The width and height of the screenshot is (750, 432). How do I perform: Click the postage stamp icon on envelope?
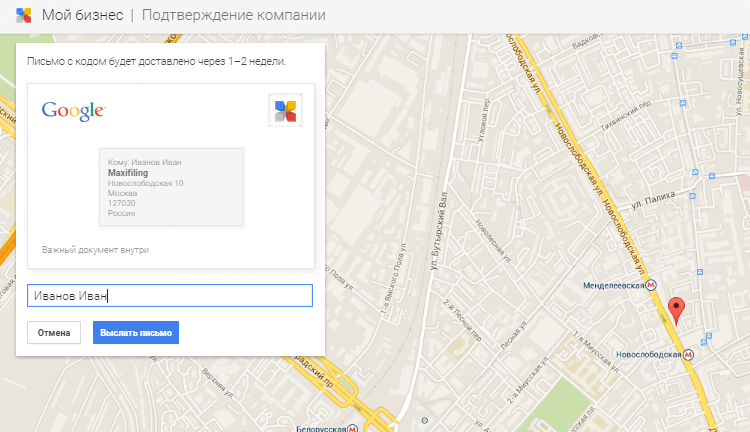coord(285,110)
